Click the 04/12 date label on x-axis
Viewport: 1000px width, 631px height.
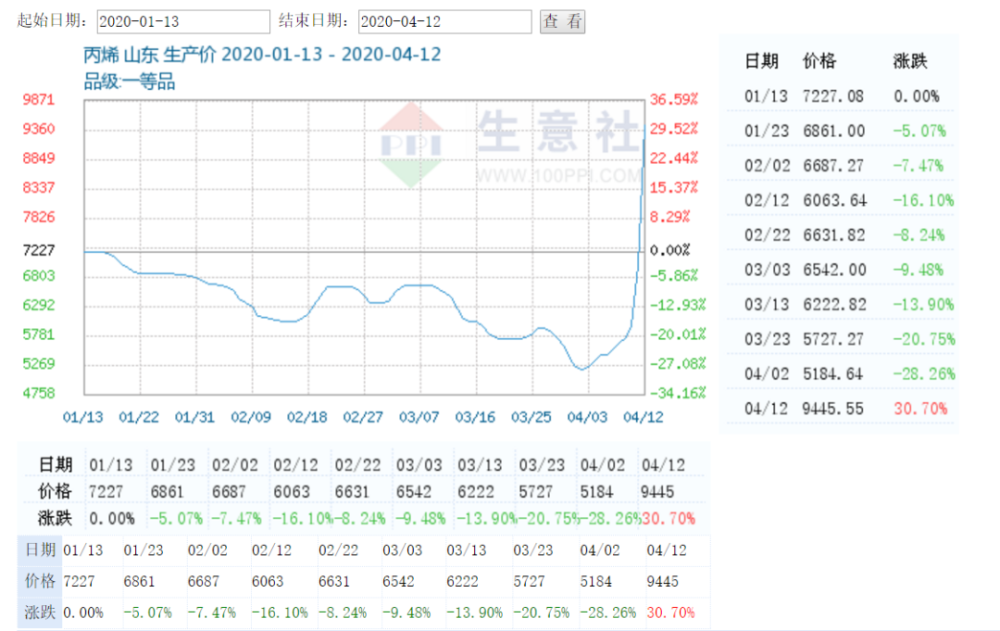pos(643,417)
